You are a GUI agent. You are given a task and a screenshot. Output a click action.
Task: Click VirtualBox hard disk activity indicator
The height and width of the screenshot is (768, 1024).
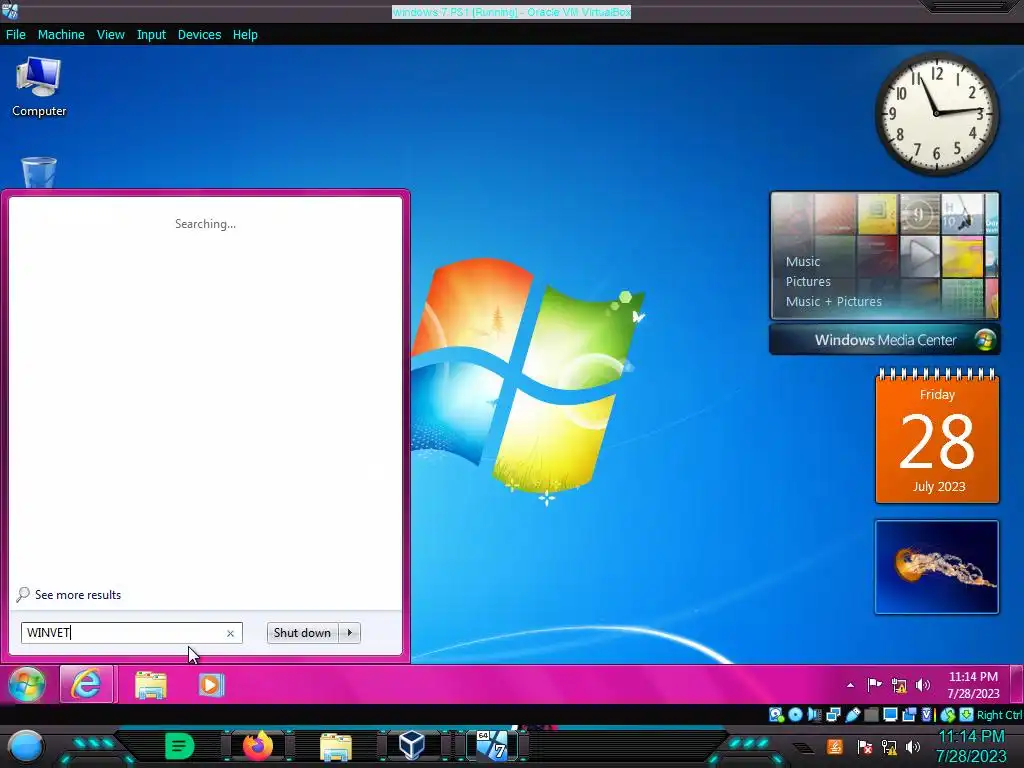coord(775,714)
